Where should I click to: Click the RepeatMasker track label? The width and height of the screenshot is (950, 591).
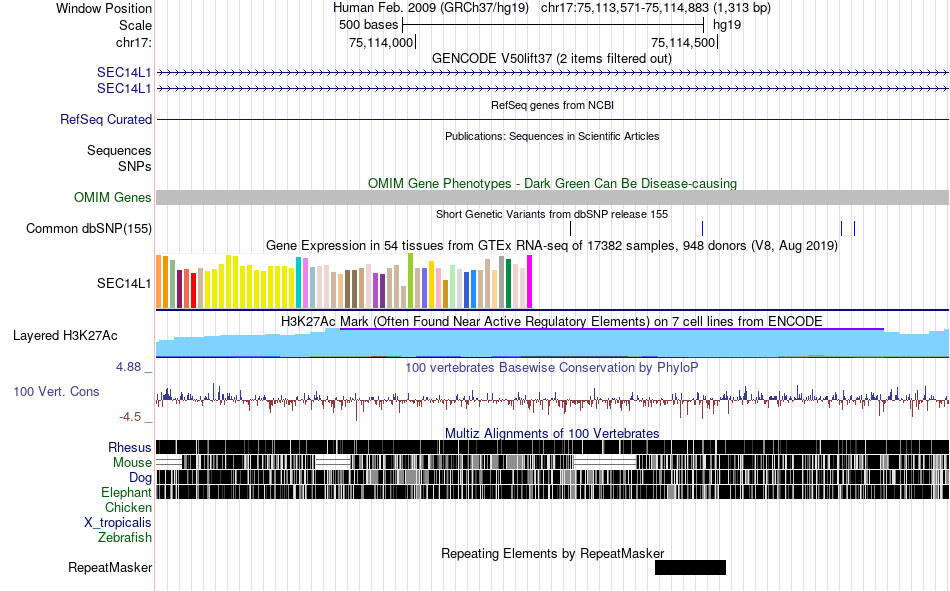(110, 567)
